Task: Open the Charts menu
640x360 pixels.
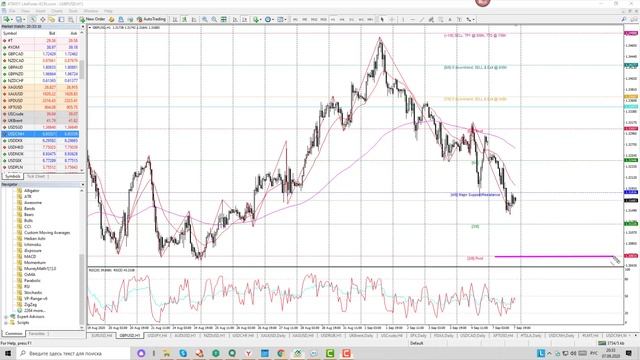Action: (57, 11)
